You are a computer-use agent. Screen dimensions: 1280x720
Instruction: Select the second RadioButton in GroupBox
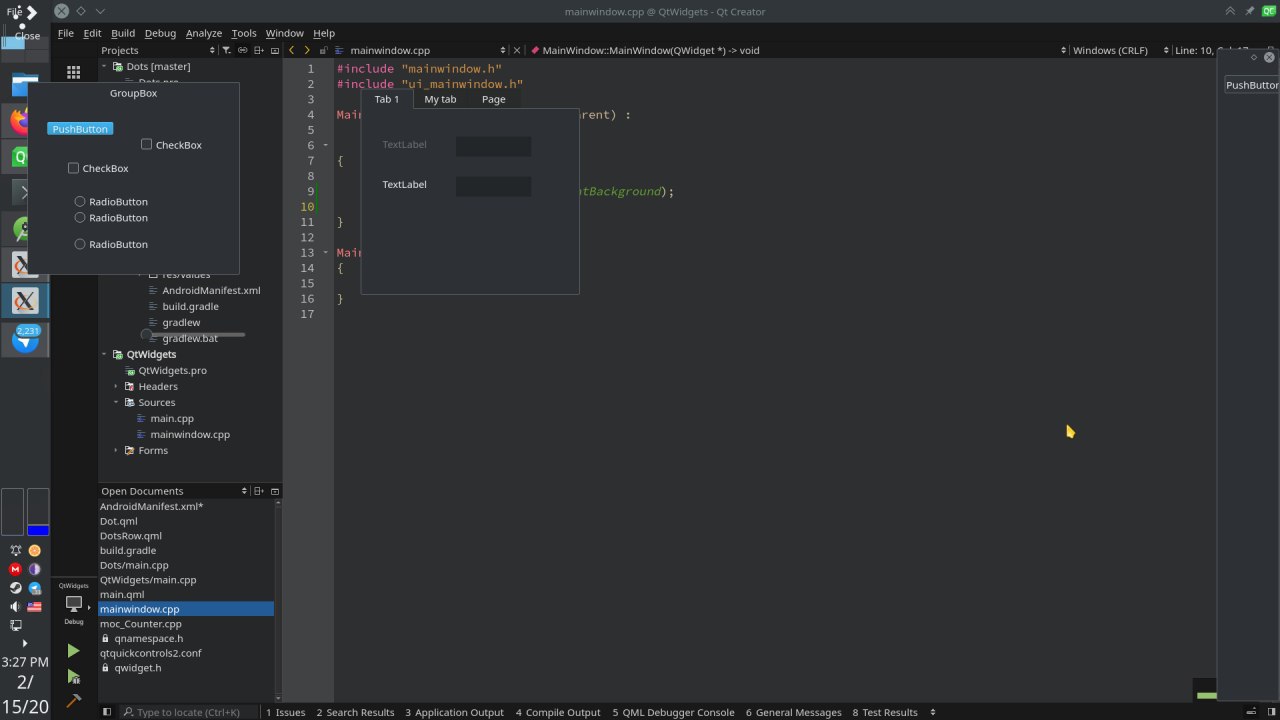click(x=80, y=217)
